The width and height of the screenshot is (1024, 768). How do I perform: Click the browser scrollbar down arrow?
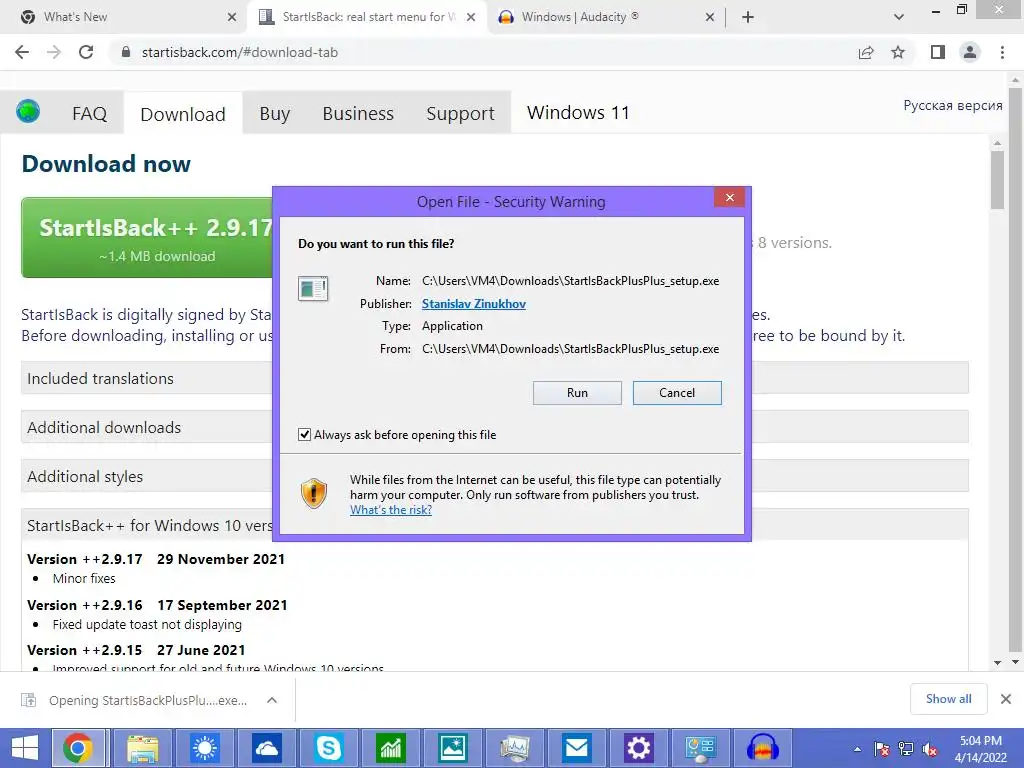(x=1016, y=663)
